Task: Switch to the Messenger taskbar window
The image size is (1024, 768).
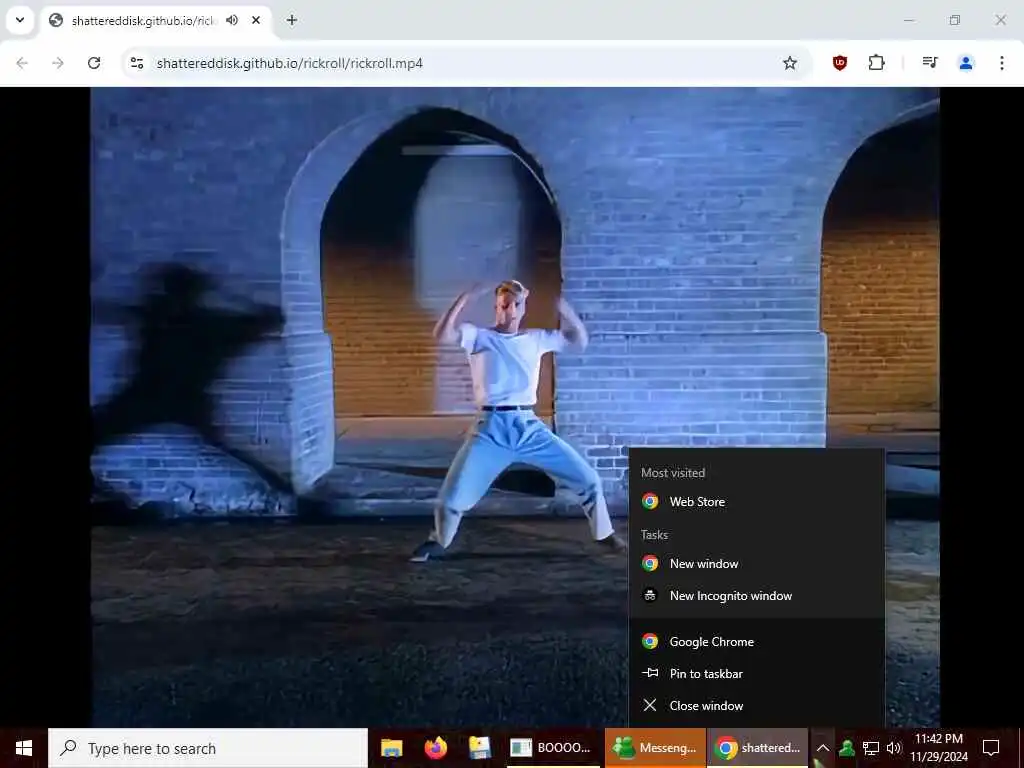Action: (655, 748)
